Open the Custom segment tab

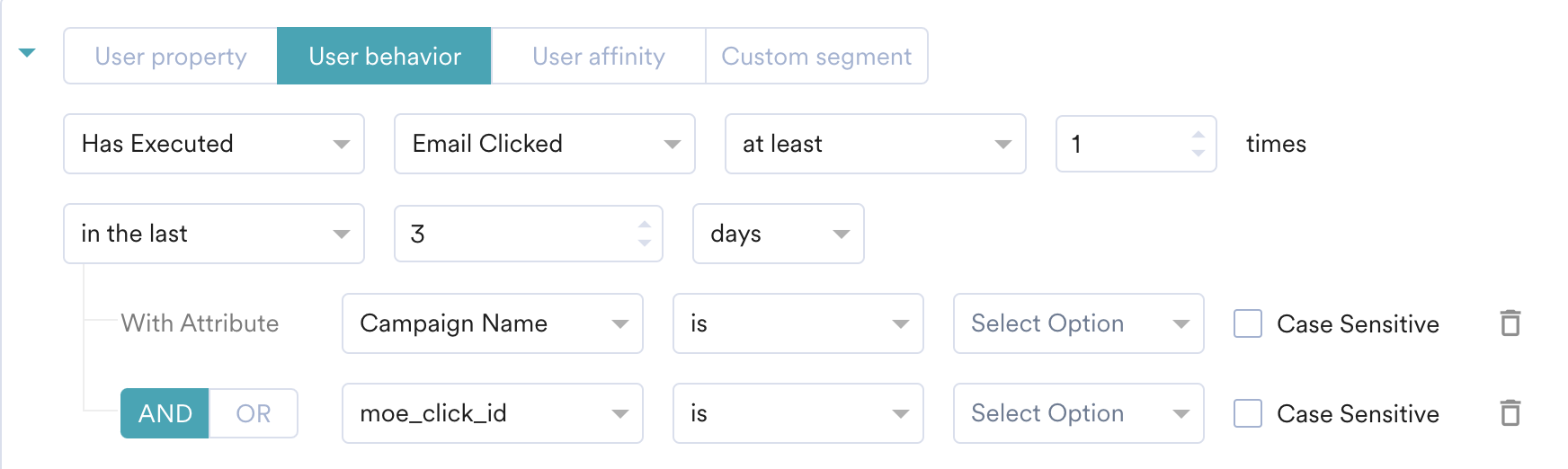[x=816, y=56]
